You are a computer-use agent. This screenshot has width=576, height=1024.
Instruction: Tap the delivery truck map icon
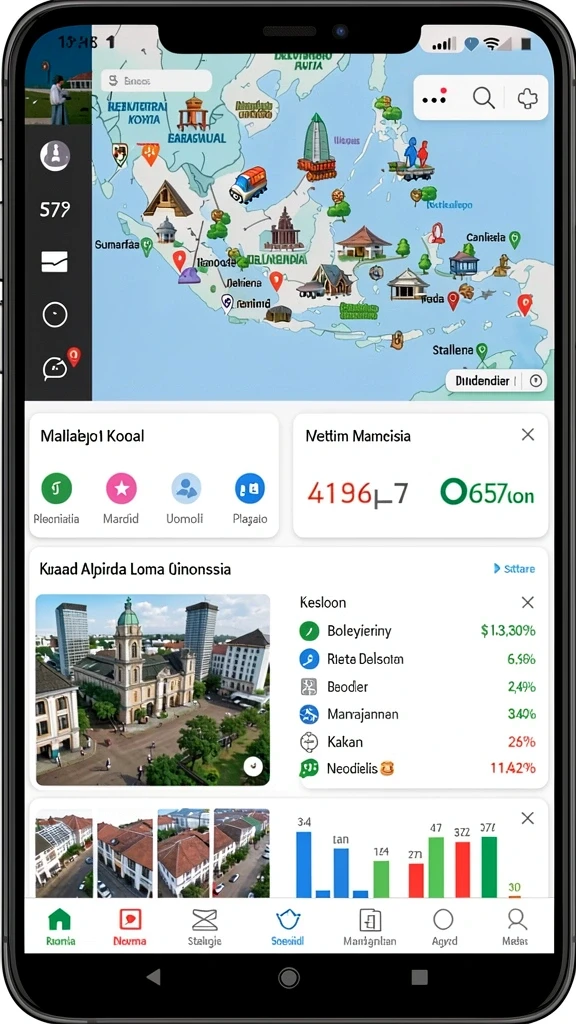(248, 184)
